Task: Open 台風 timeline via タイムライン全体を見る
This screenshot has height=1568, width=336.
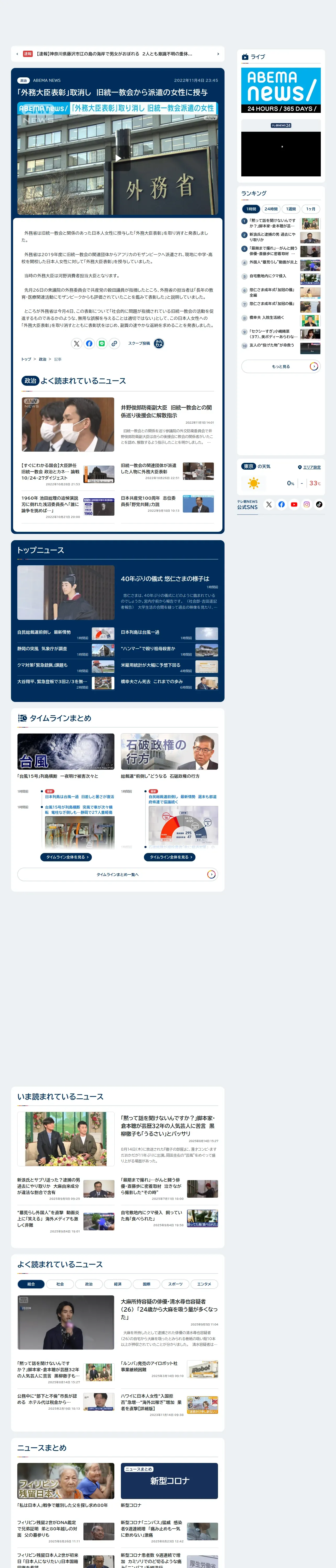Action: pos(66,857)
